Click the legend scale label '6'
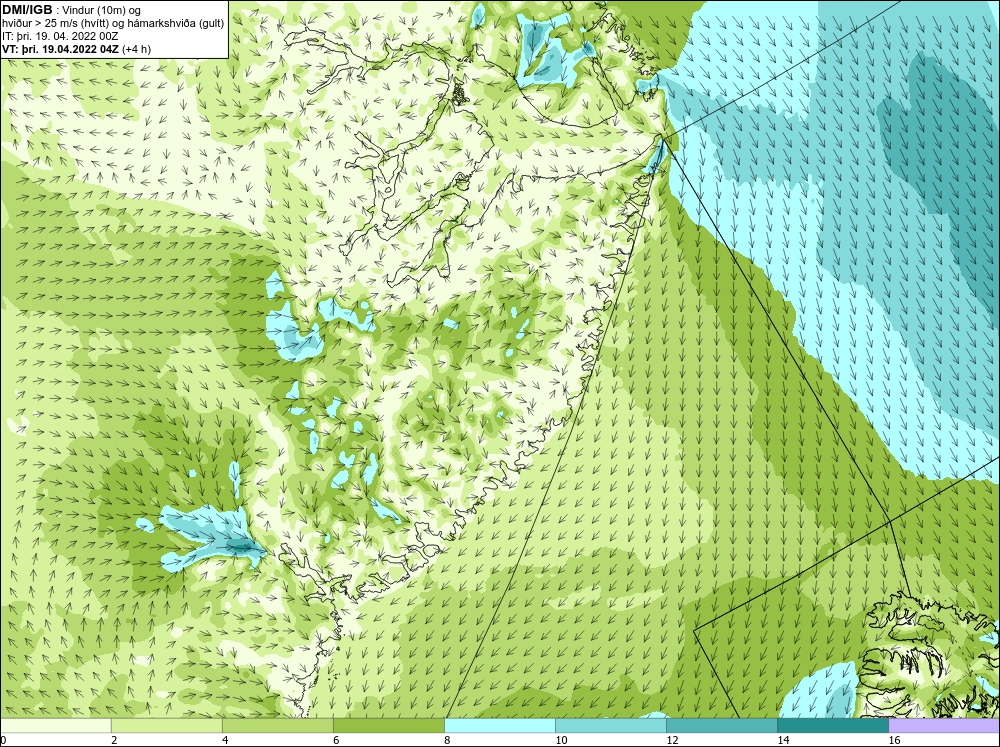This screenshot has height=747, width=1000. pyautogui.click(x=336, y=740)
